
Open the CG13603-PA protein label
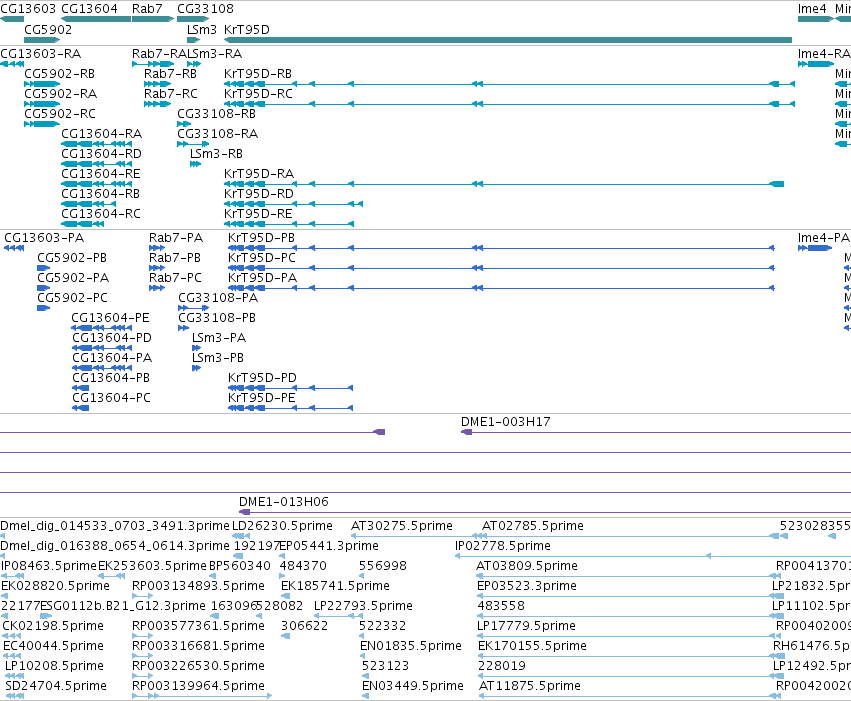[x=44, y=238]
